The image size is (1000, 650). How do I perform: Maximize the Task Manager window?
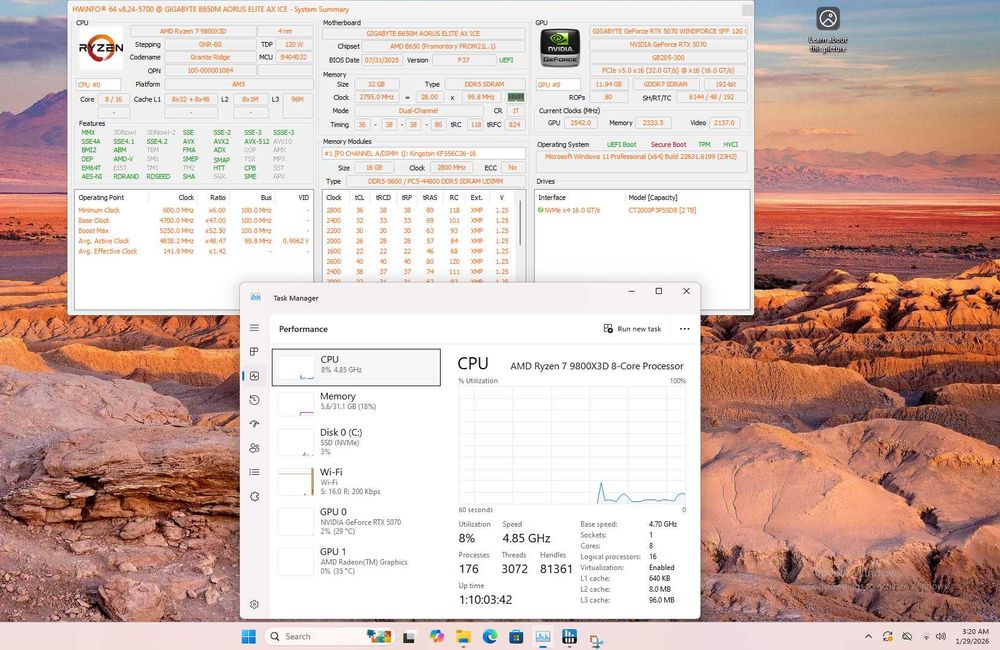click(x=659, y=291)
